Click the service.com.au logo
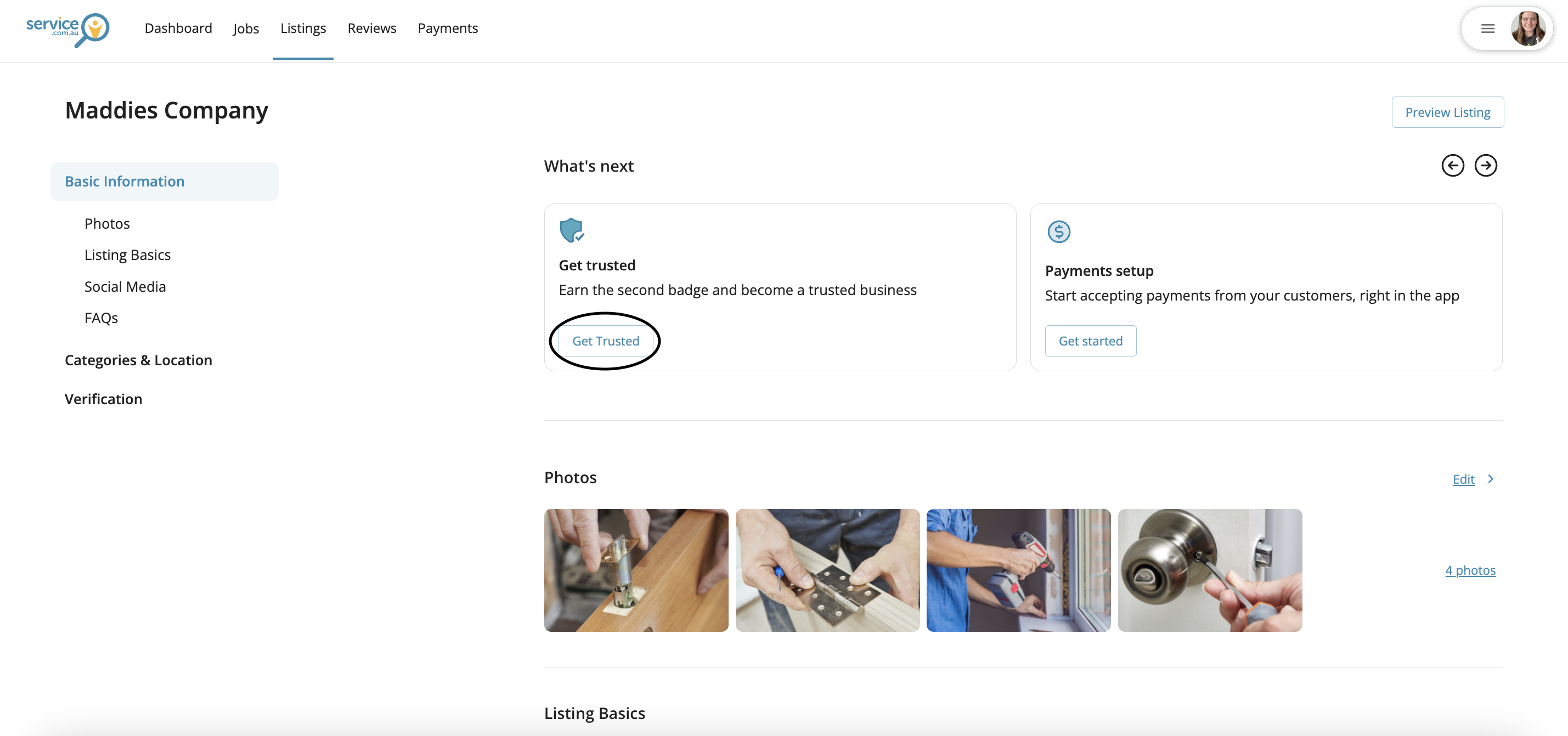 pyautogui.click(x=67, y=29)
